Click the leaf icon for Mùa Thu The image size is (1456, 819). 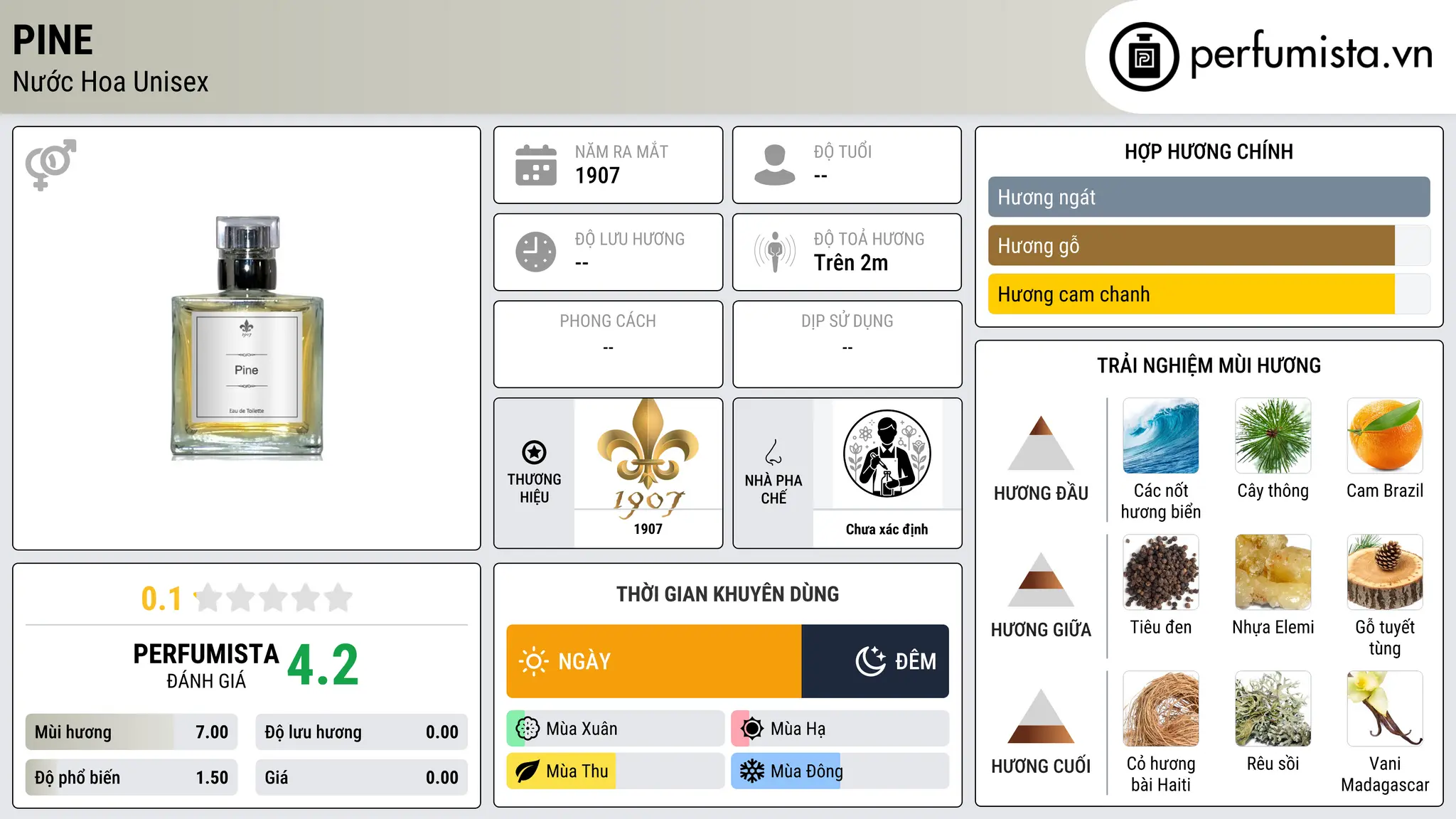[528, 771]
